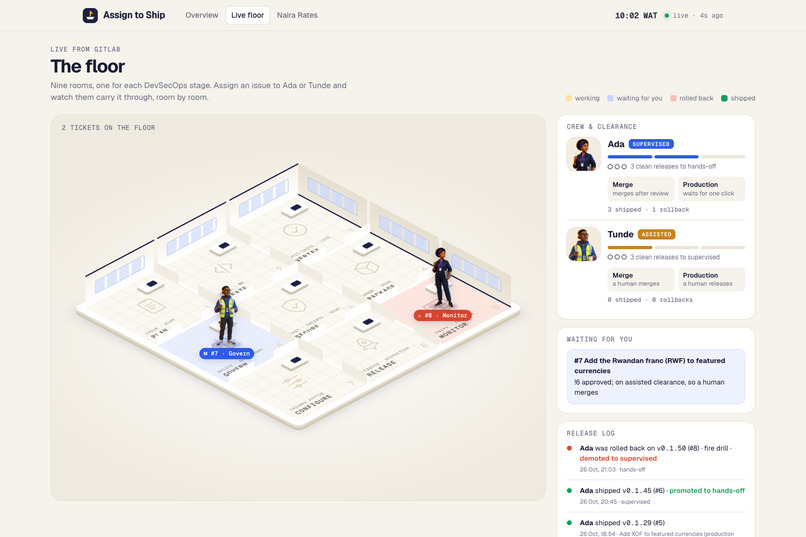Click the three circles under Tunde's progress

coord(617,257)
